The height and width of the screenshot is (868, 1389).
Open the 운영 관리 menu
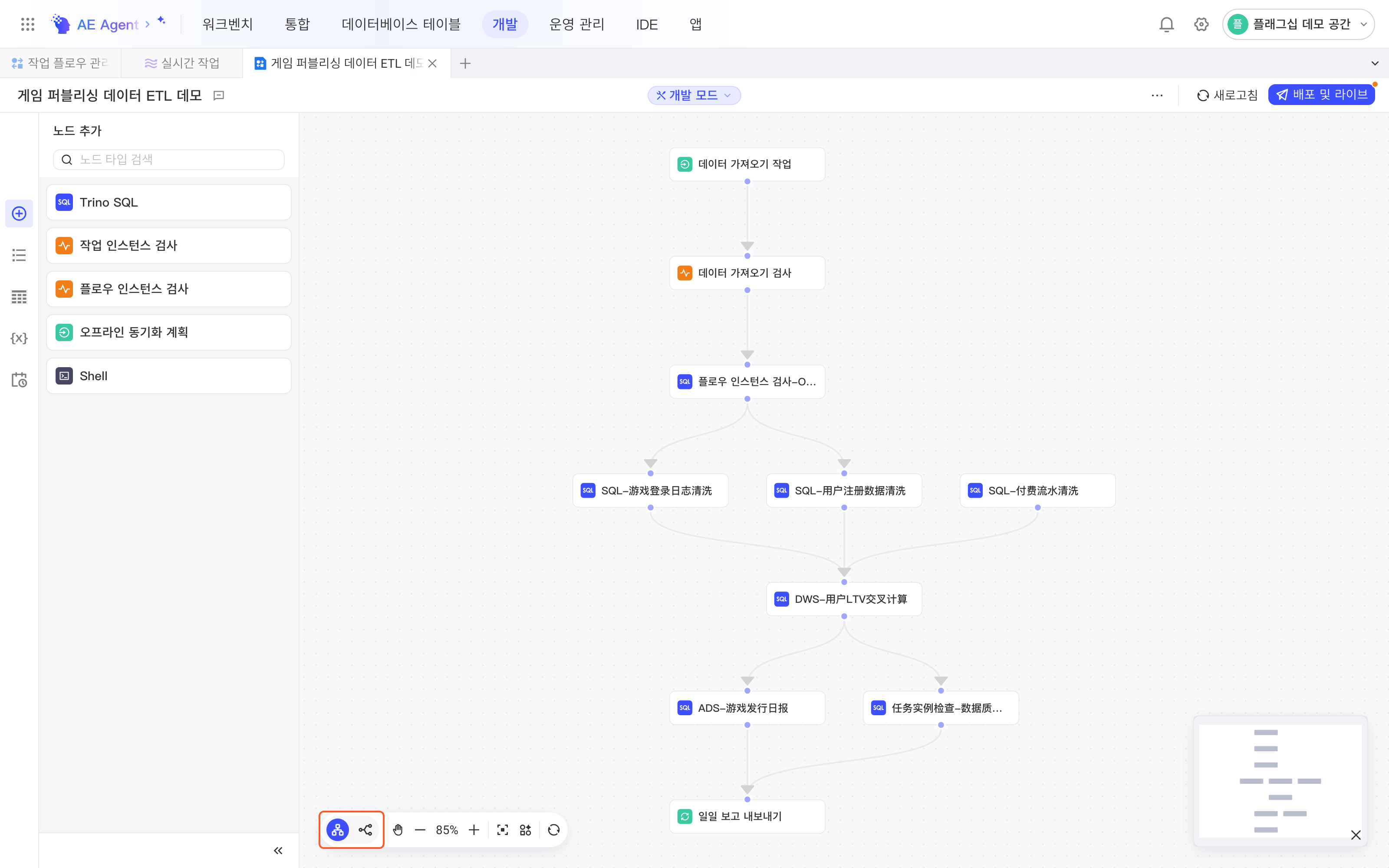click(x=576, y=24)
